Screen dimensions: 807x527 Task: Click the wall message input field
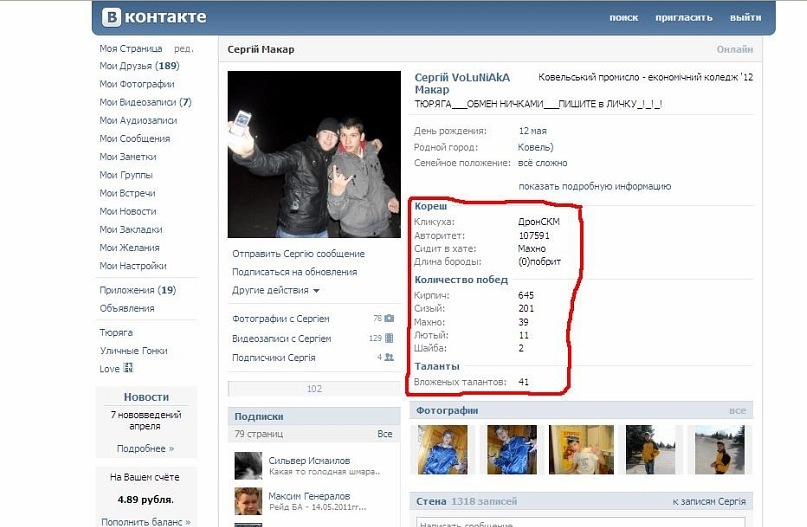tap(580, 522)
